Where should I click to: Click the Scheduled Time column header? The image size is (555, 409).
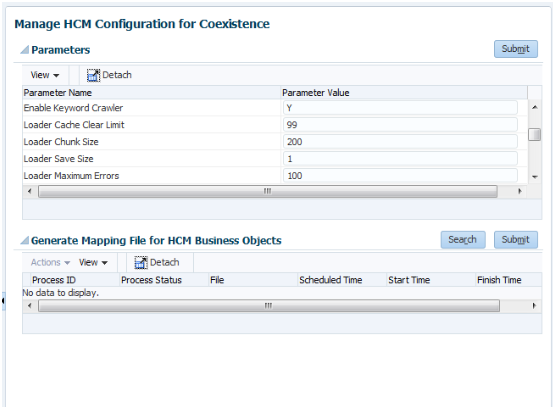331,280
